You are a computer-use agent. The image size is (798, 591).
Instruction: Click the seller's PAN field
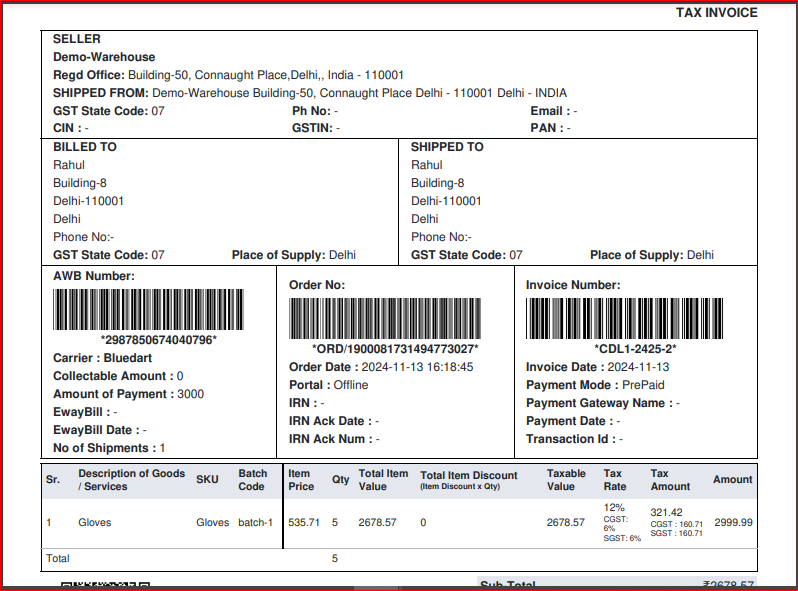[x=550, y=128]
